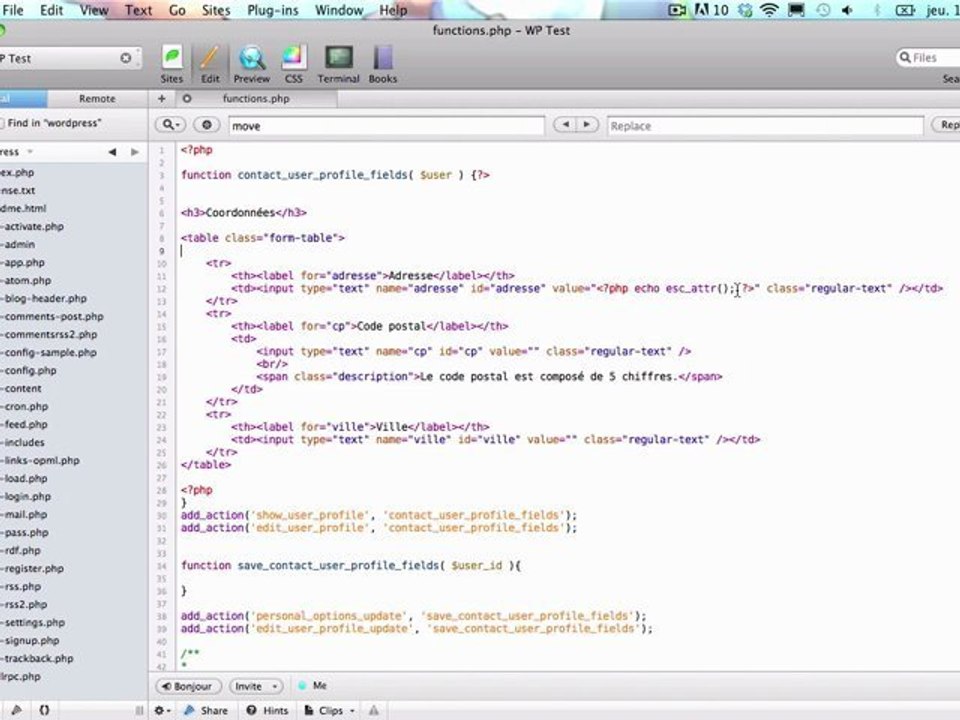The width and height of the screenshot is (960, 720).
Task: Click the Bonjour button
Action: 188,686
